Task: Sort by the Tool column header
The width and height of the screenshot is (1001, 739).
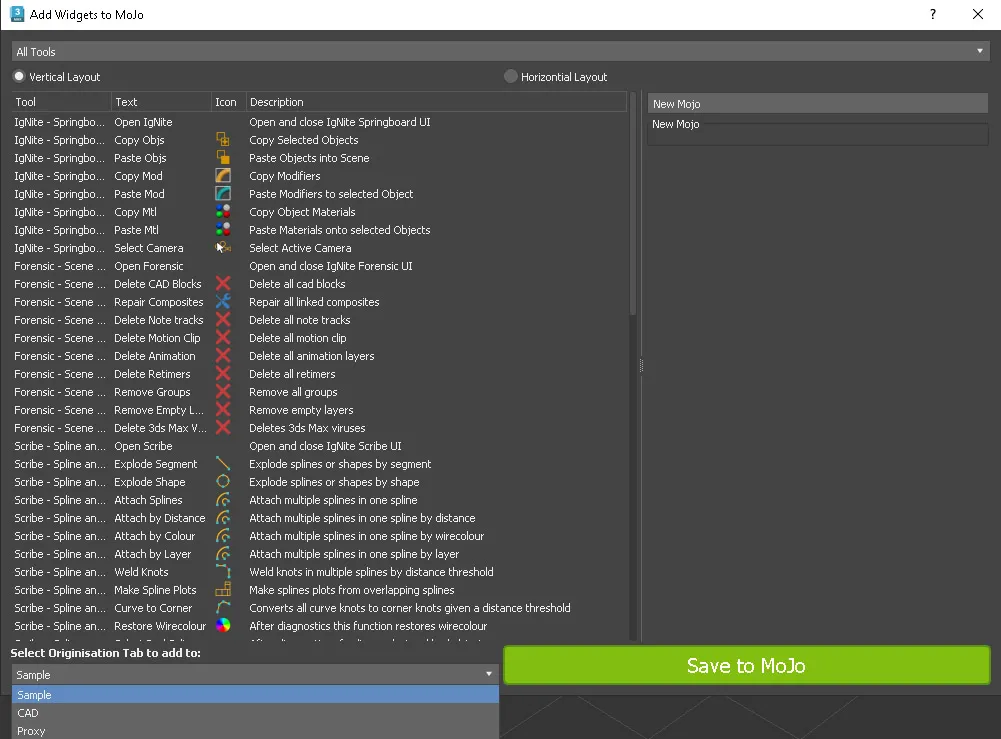Action: [61, 102]
